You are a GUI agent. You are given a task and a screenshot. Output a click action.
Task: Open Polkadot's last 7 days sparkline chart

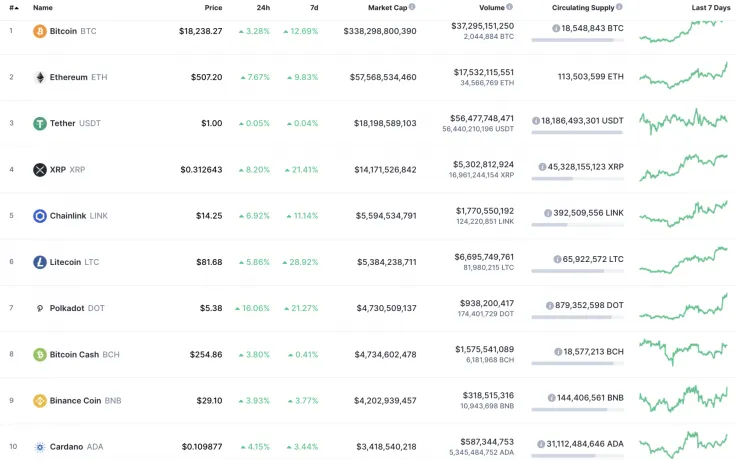683,307
